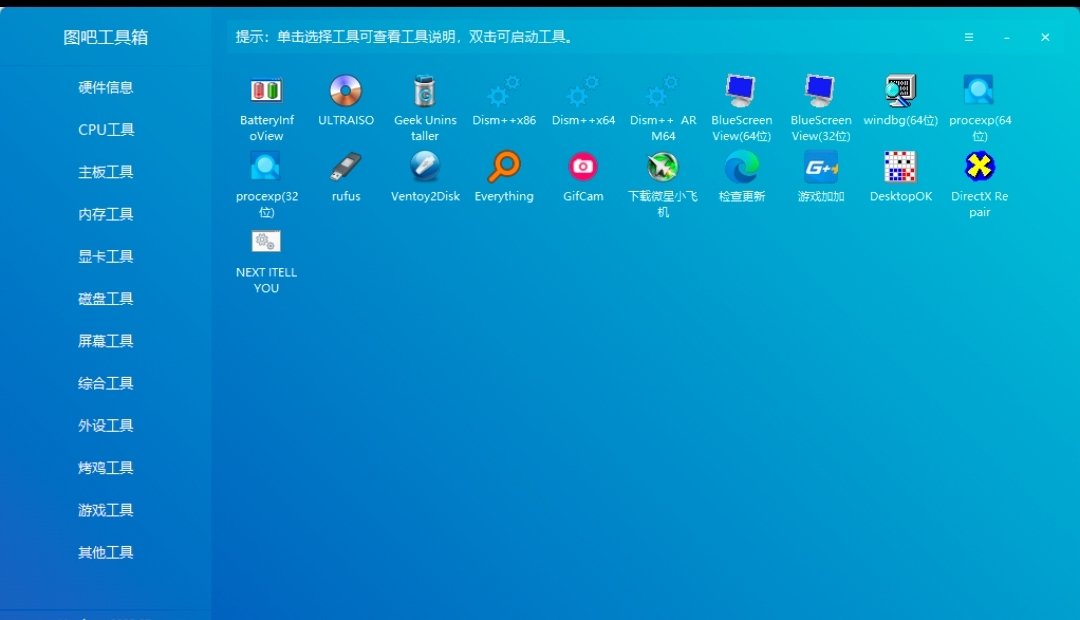Select the Dism++x86 gear icon
The height and width of the screenshot is (620, 1080).
click(503, 90)
